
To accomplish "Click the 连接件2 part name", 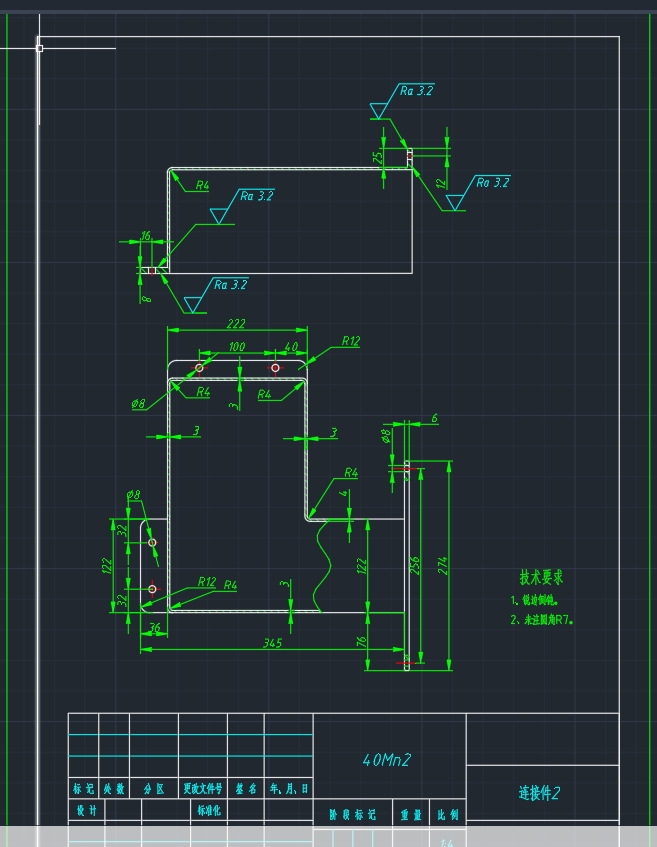I will pyautogui.click(x=539, y=792).
